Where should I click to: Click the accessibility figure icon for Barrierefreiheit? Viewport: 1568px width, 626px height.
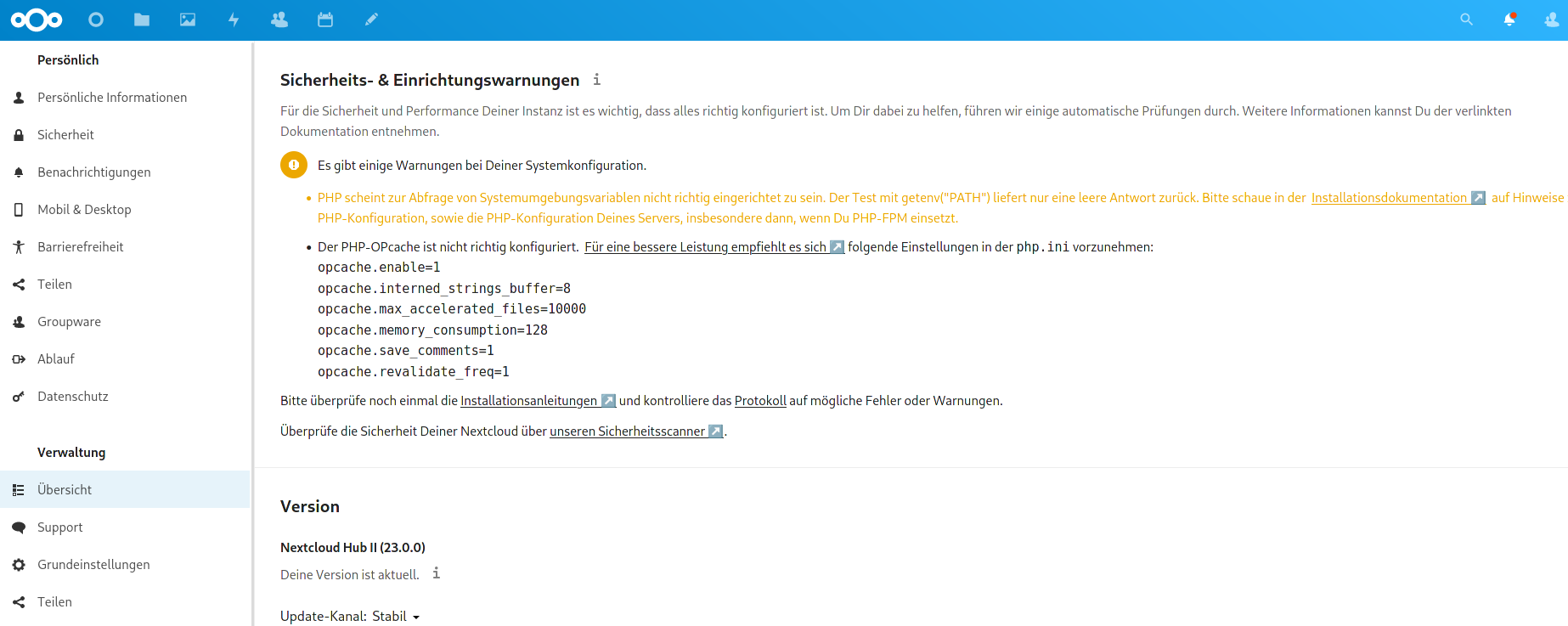pyautogui.click(x=19, y=247)
